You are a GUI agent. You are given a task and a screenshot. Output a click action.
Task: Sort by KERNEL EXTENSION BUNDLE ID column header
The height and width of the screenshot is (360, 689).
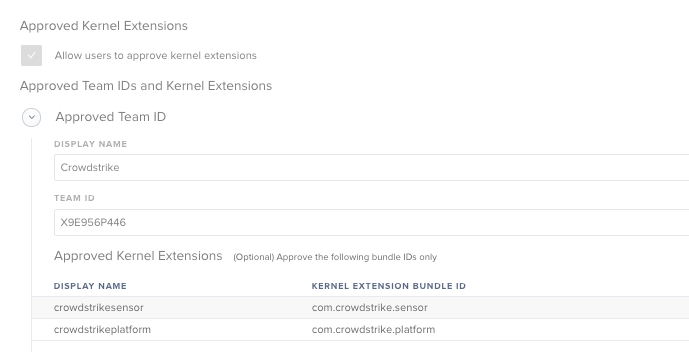point(389,286)
